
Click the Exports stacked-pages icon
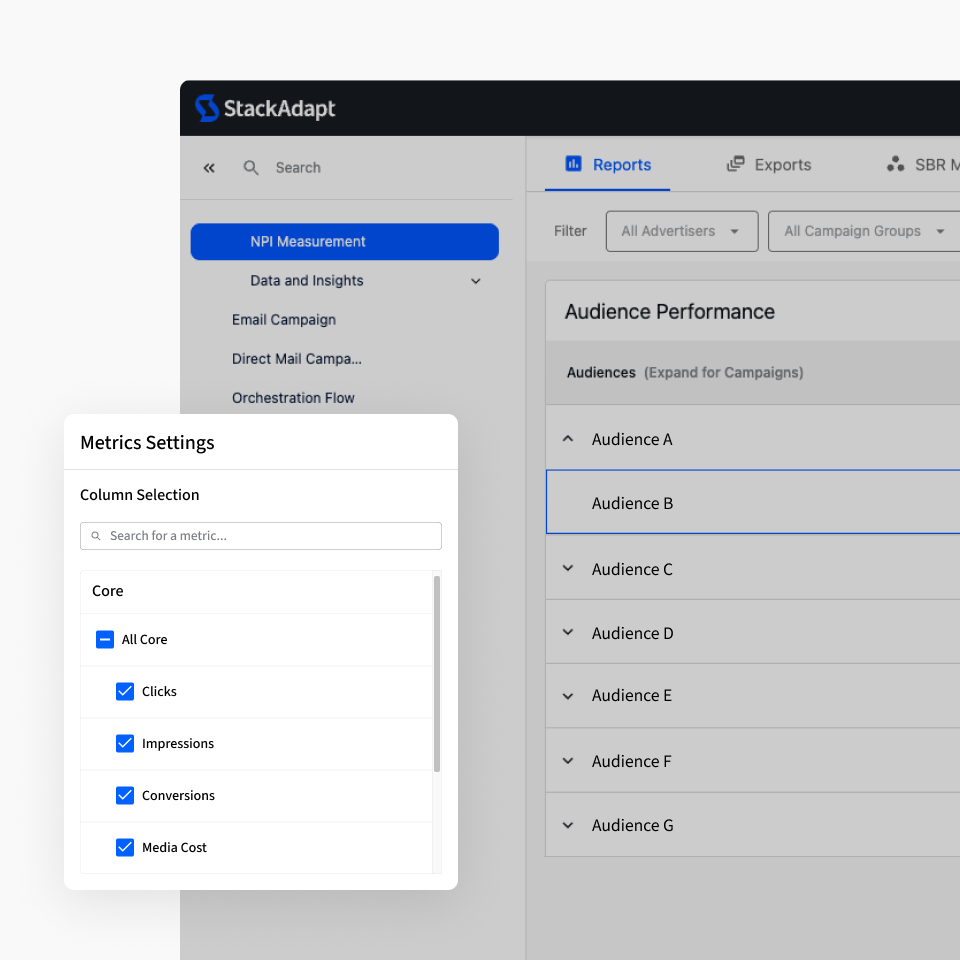(x=737, y=163)
